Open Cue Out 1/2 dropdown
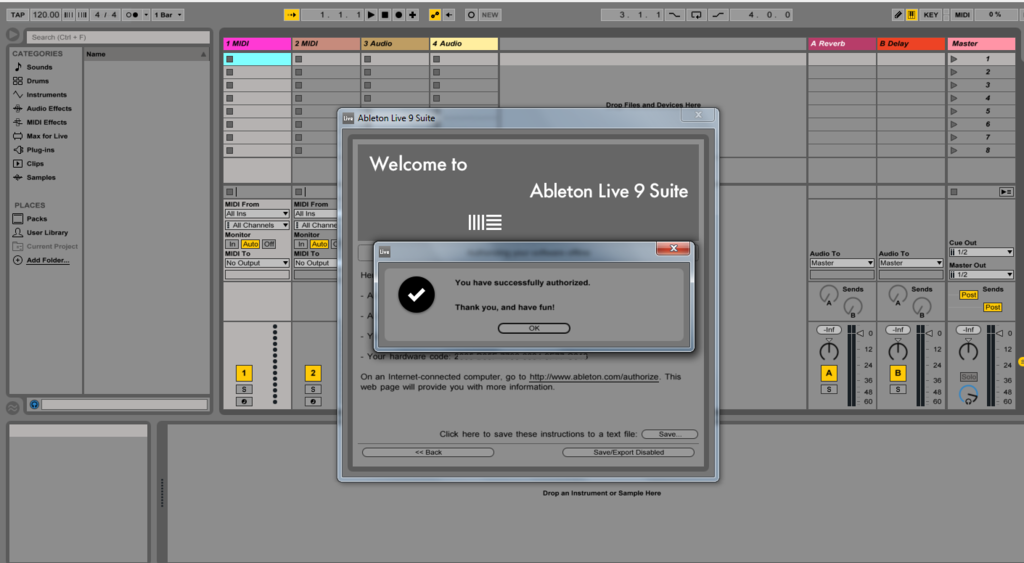Viewport: 1024px width, 563px height. (x=981, y=252)
